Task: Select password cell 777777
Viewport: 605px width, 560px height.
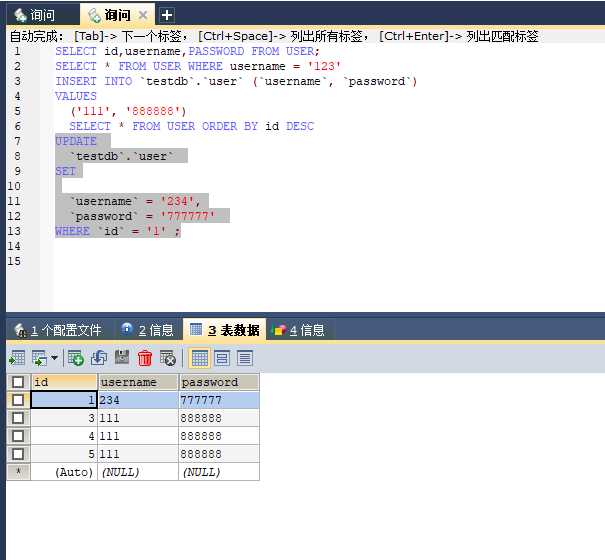Action: click(219, 400)
